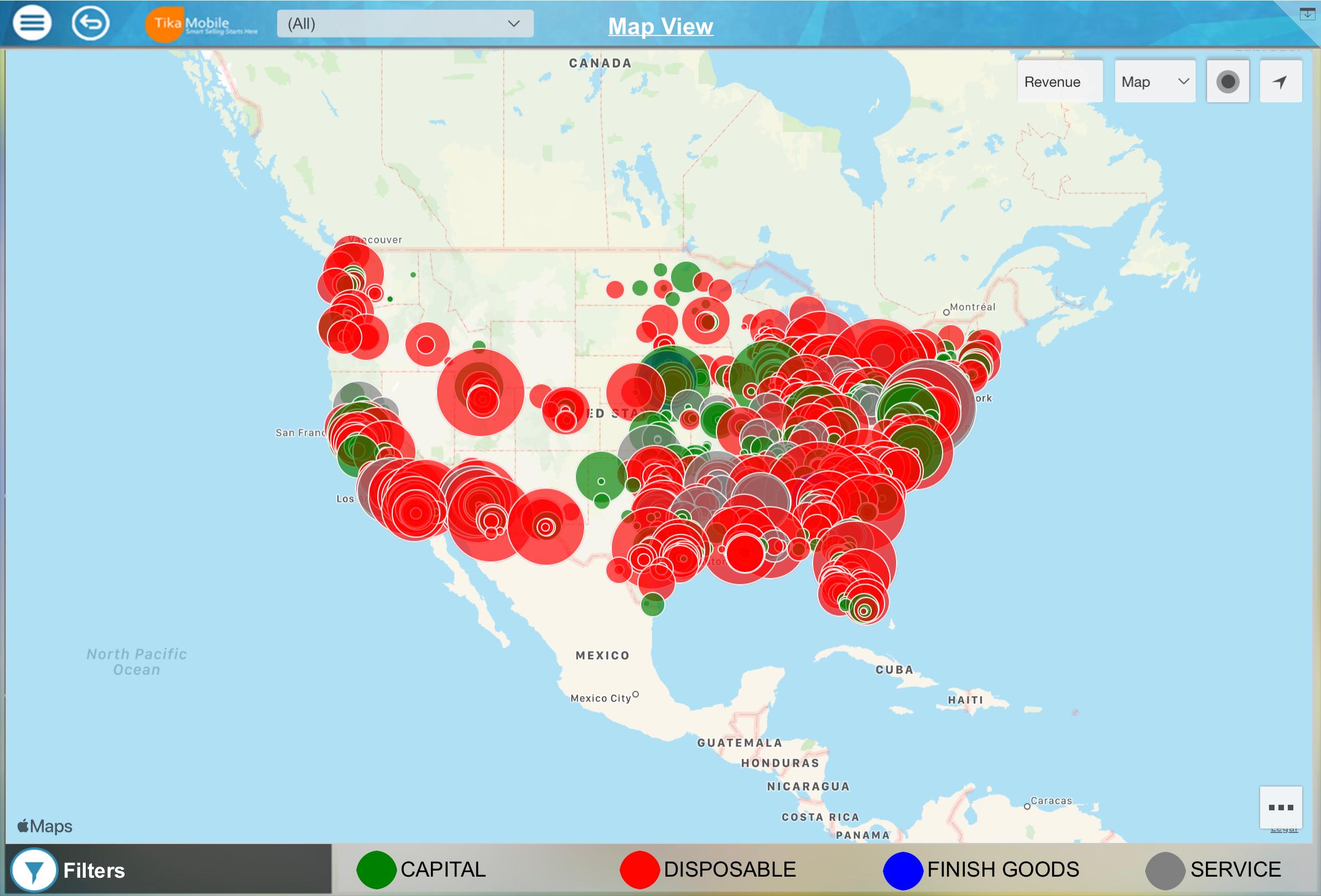Click the HONDURAS map label
Screen dimensions: 1321x896
pos(780,763)
